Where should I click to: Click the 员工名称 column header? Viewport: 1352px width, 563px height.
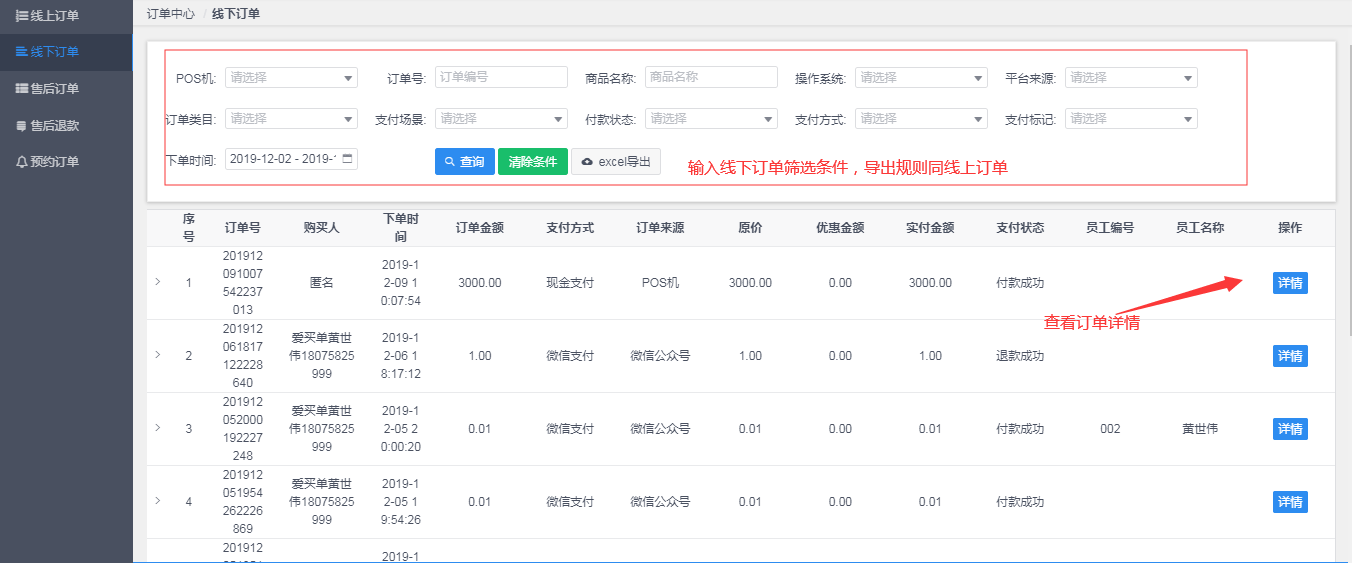pyautogui.click(x=1200, y=228)
